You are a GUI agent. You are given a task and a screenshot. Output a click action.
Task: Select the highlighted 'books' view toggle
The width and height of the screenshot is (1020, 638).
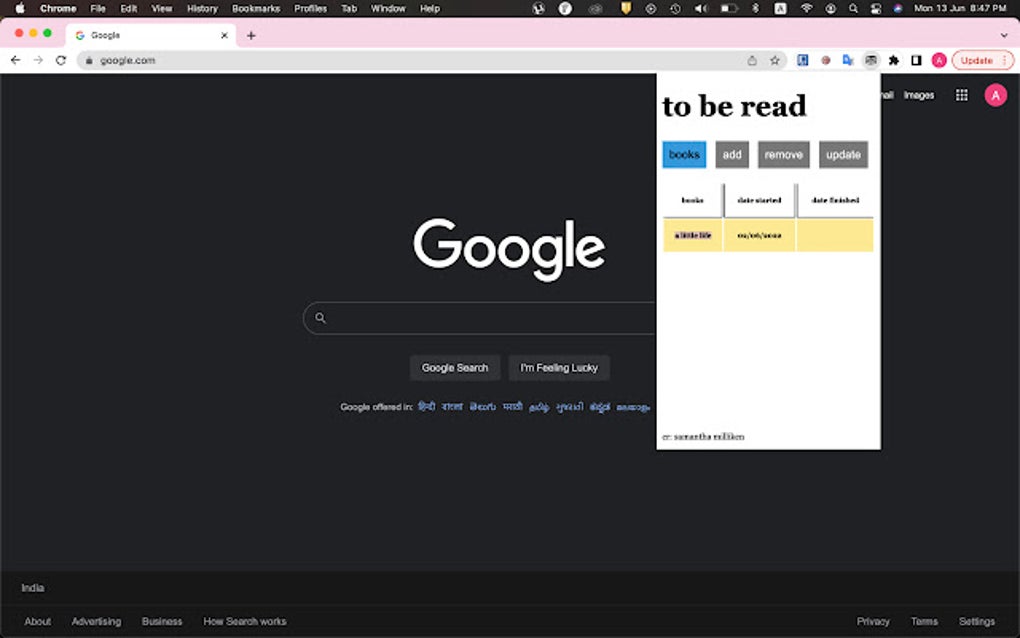(x=683, y=154)
